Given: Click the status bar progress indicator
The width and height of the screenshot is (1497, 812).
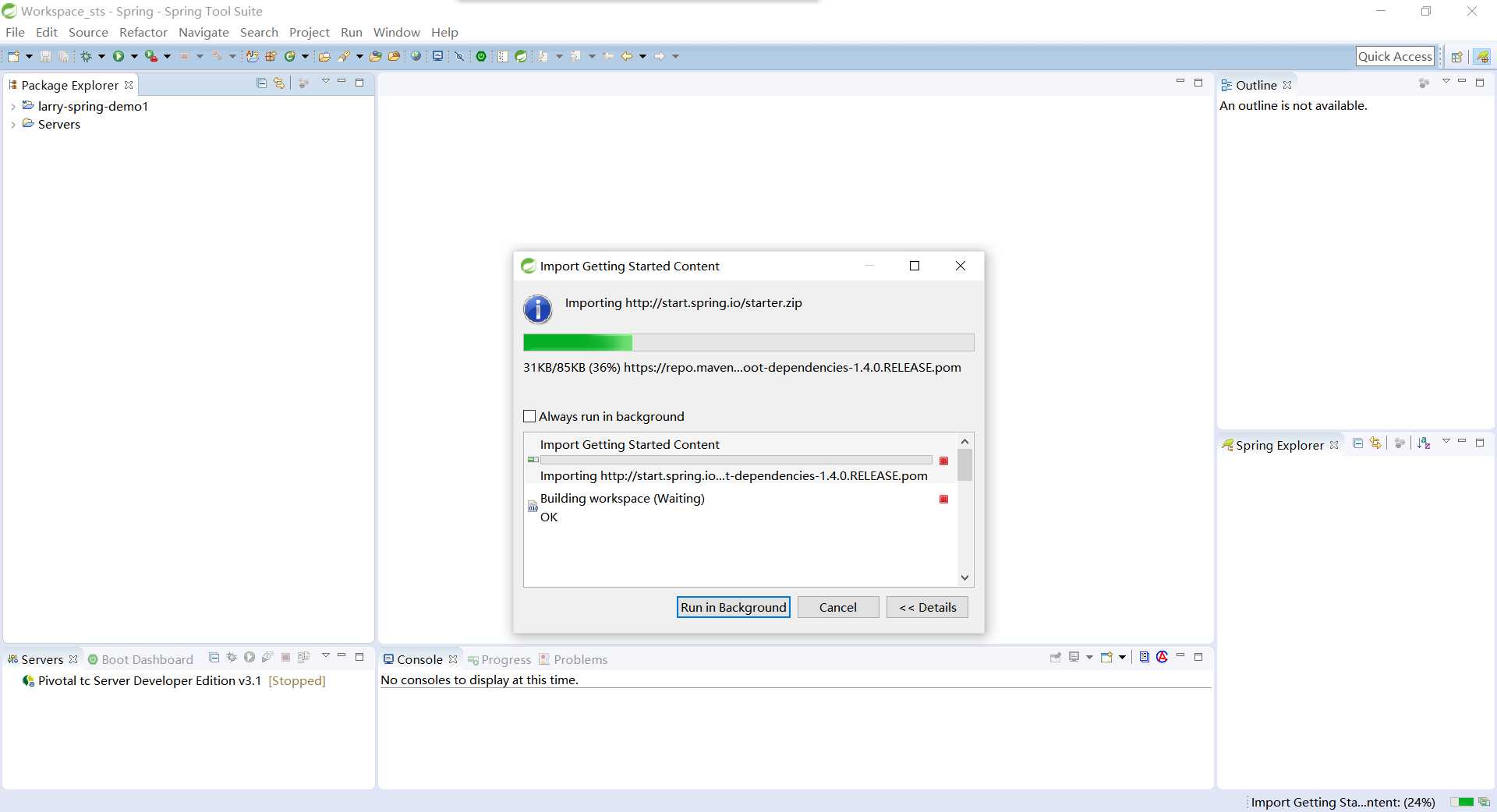Looking at the screenshot, I should point(1462,802).
